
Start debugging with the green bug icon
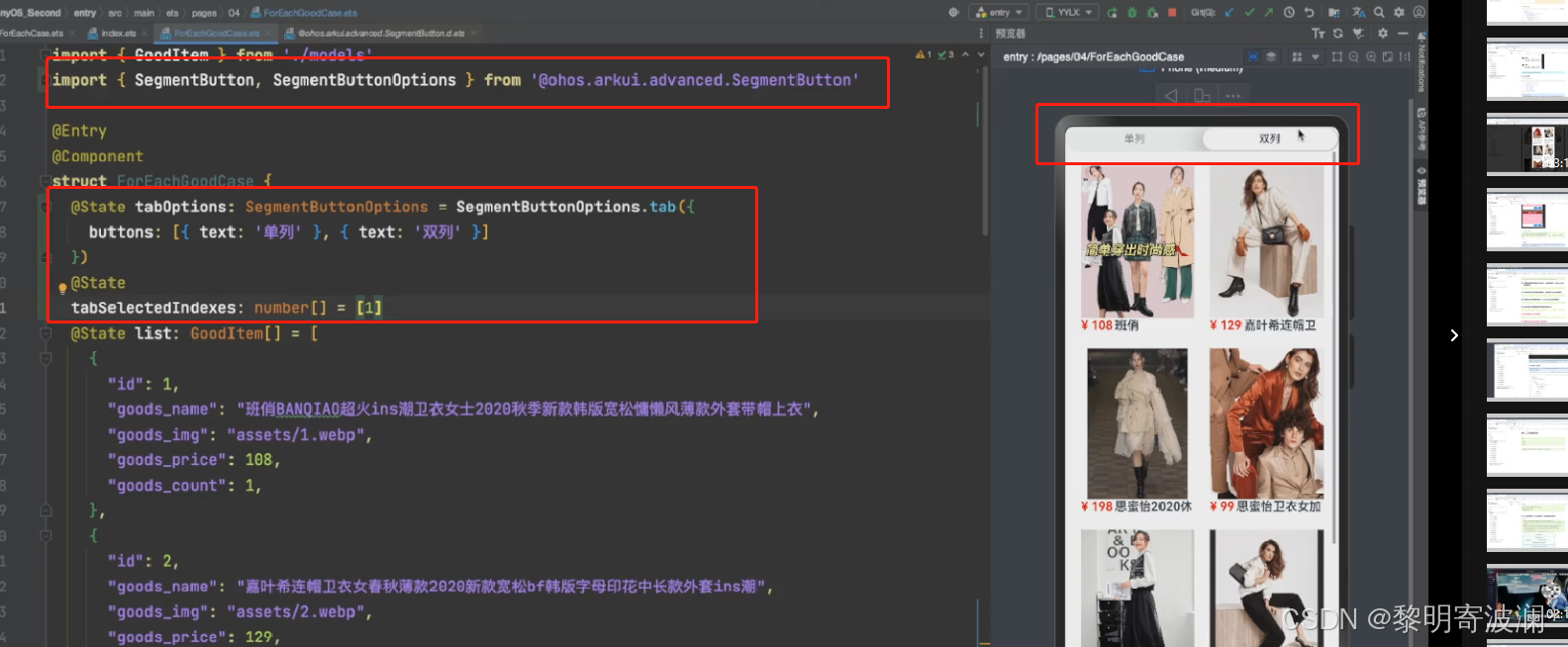(x=1132, y=13)
